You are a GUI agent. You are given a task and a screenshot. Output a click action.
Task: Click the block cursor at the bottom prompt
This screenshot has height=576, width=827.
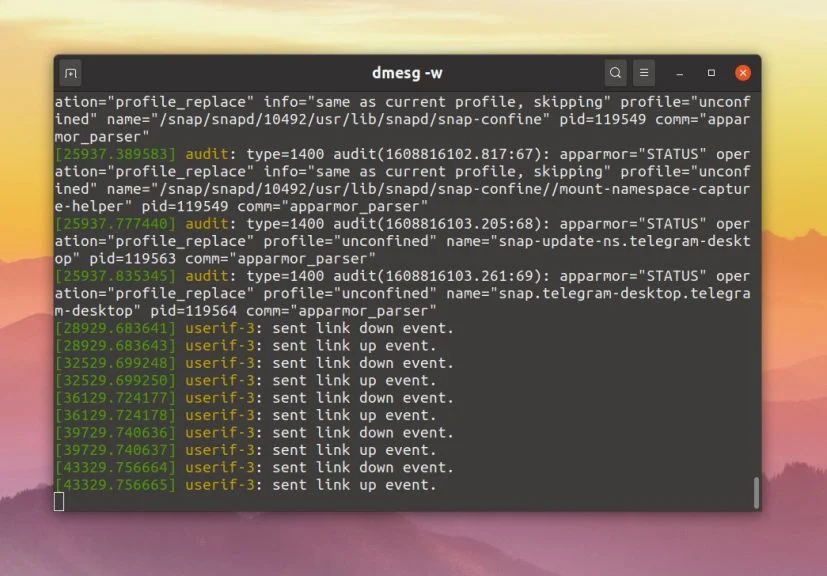pos(57,502)
